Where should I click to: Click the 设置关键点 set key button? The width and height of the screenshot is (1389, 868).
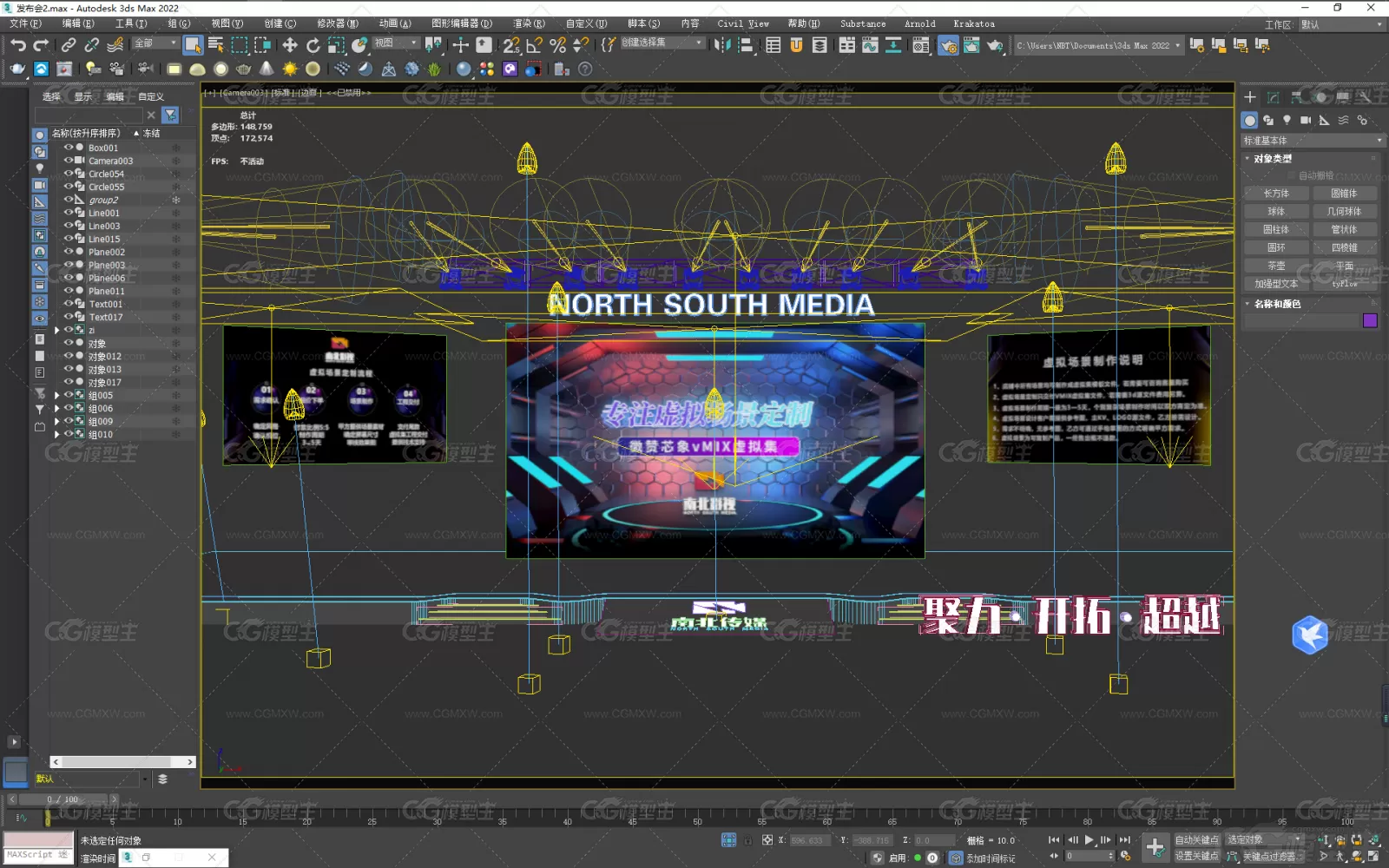(1197, 856)
